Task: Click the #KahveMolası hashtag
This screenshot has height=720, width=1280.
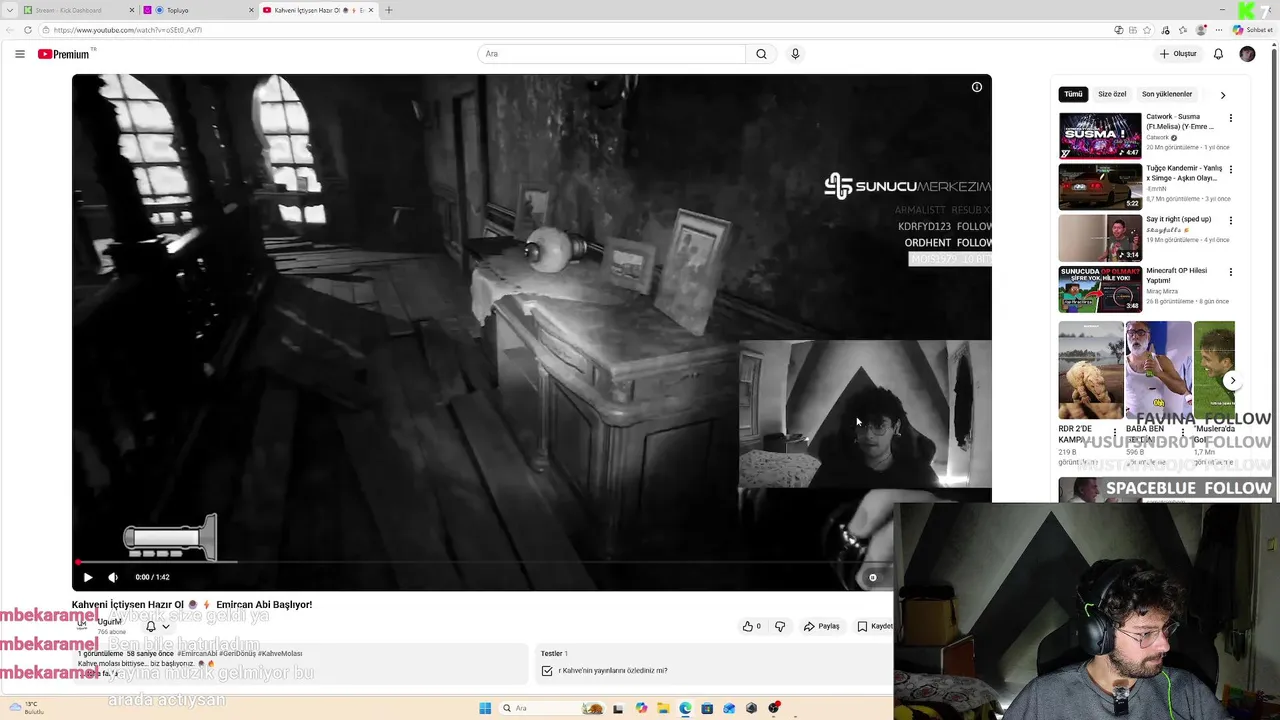Action: click(280, 654)
